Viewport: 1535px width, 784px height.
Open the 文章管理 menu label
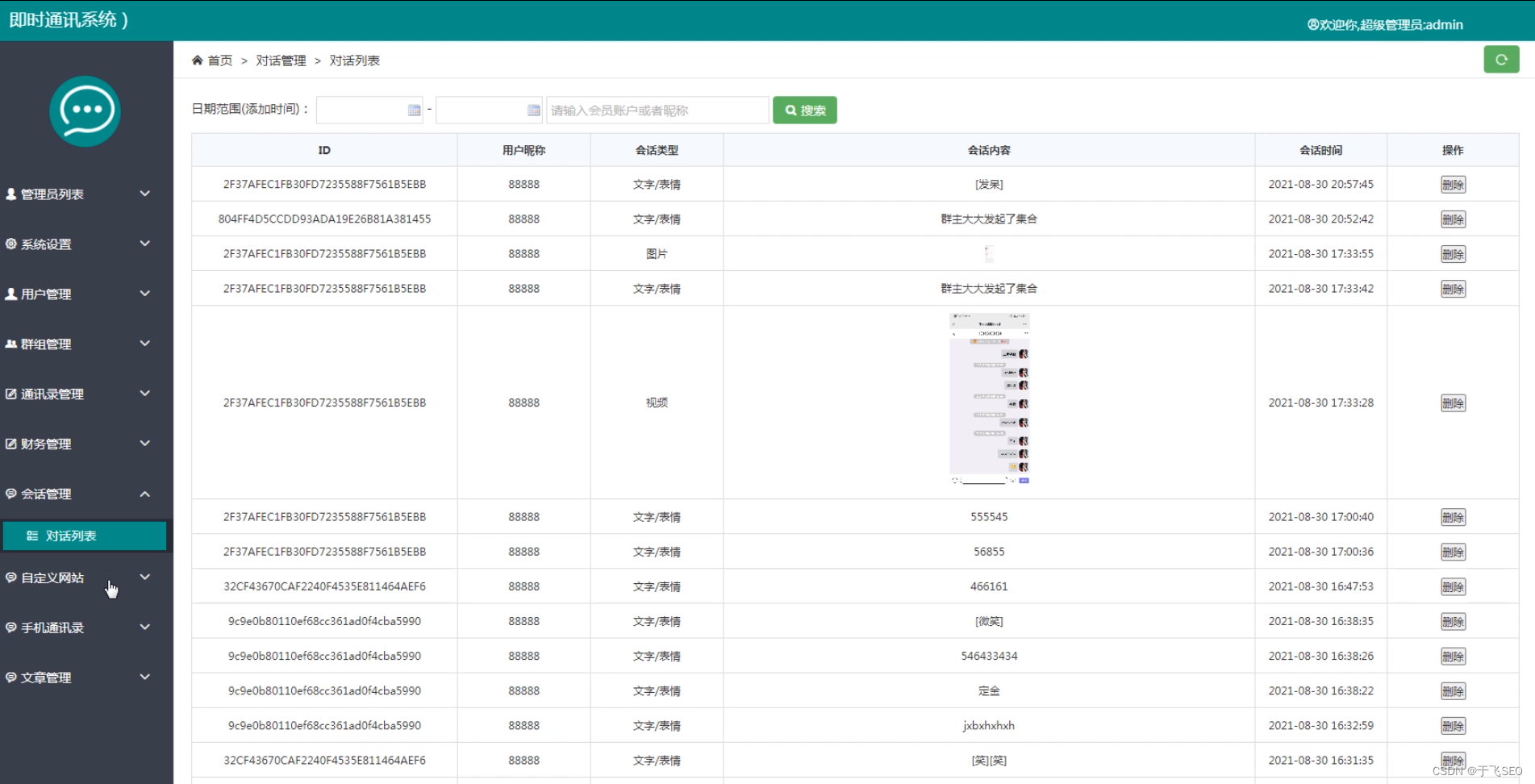click(46, 678)
